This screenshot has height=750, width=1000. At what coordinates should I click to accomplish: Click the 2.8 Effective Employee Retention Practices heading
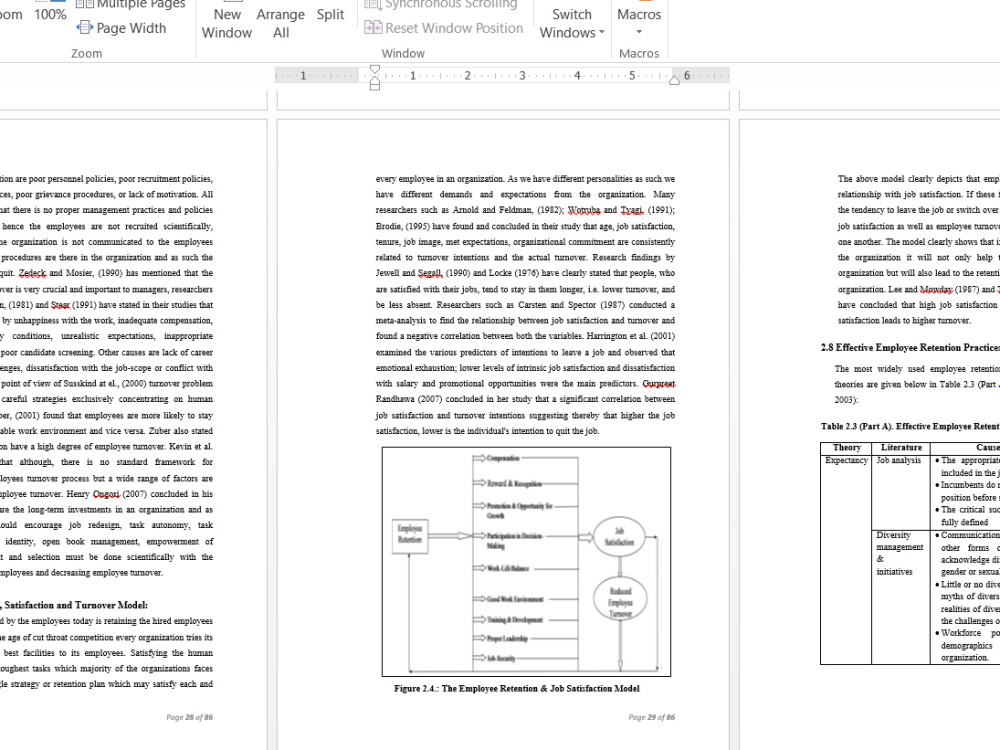910,348
